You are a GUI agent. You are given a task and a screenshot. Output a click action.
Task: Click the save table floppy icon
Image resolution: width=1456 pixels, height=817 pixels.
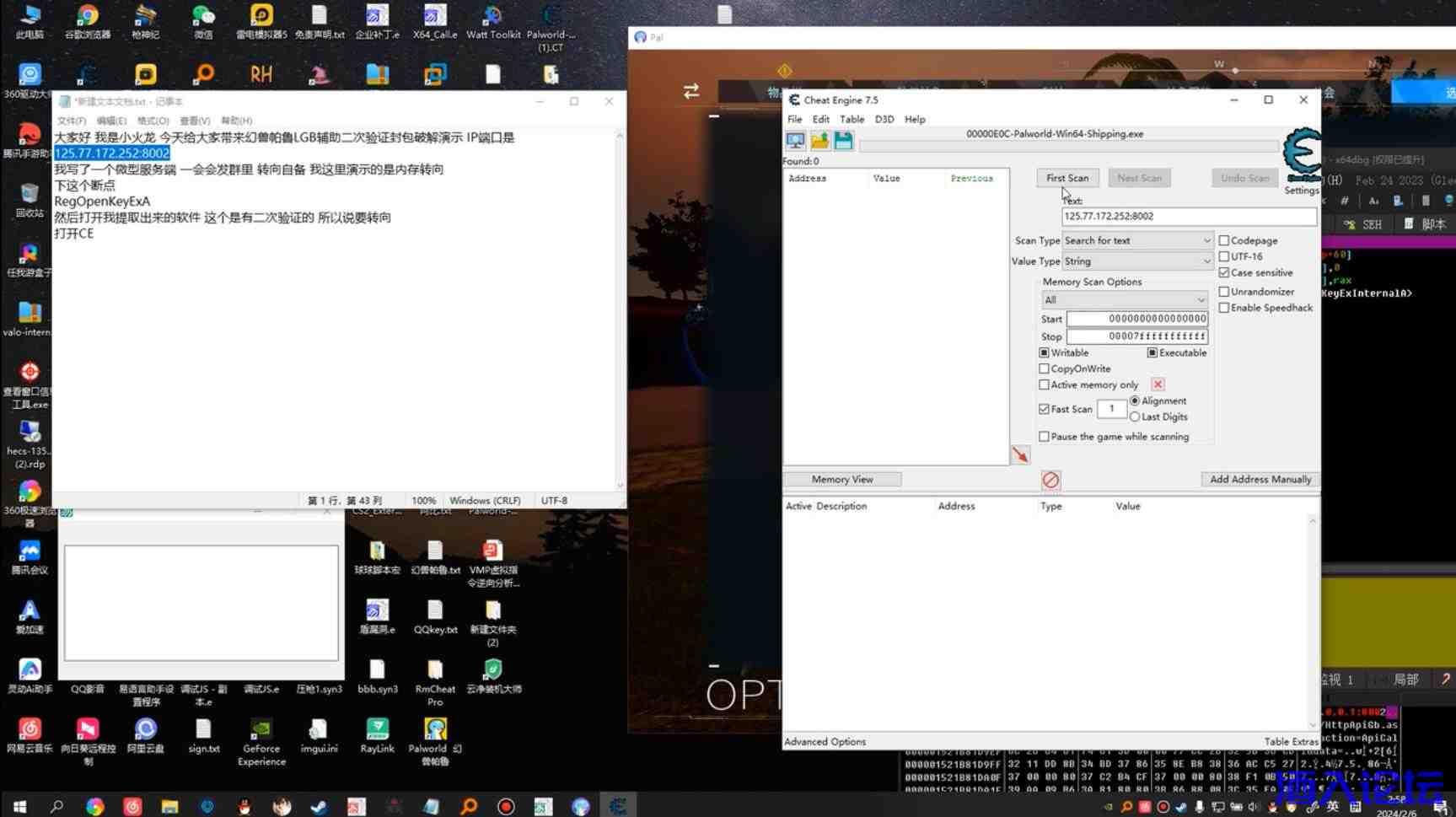pos(843,141)
